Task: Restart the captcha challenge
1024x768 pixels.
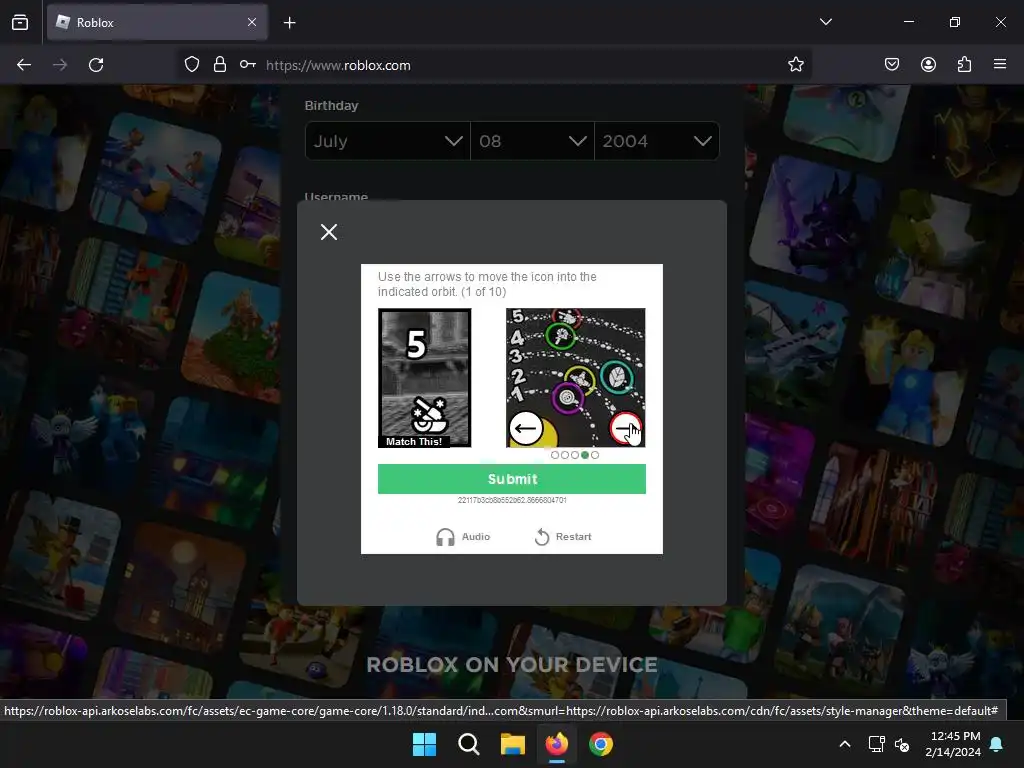Action: pos(563,537)
